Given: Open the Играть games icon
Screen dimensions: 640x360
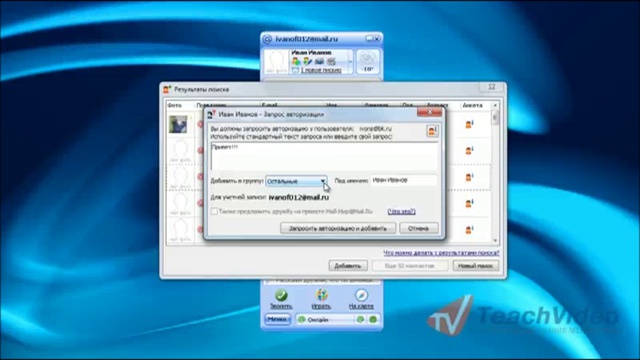Looking at the screenshot, I should pos(321,295).
